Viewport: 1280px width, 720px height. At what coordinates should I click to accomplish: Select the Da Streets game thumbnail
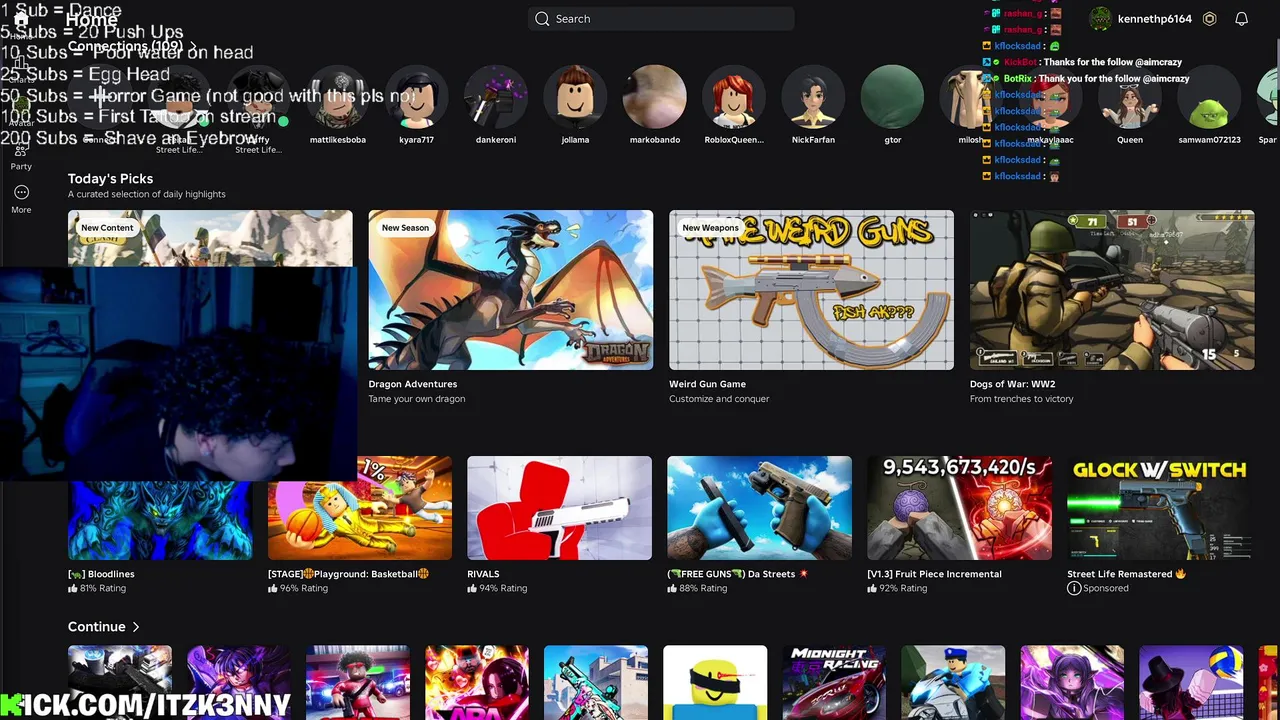click(759, 508)
